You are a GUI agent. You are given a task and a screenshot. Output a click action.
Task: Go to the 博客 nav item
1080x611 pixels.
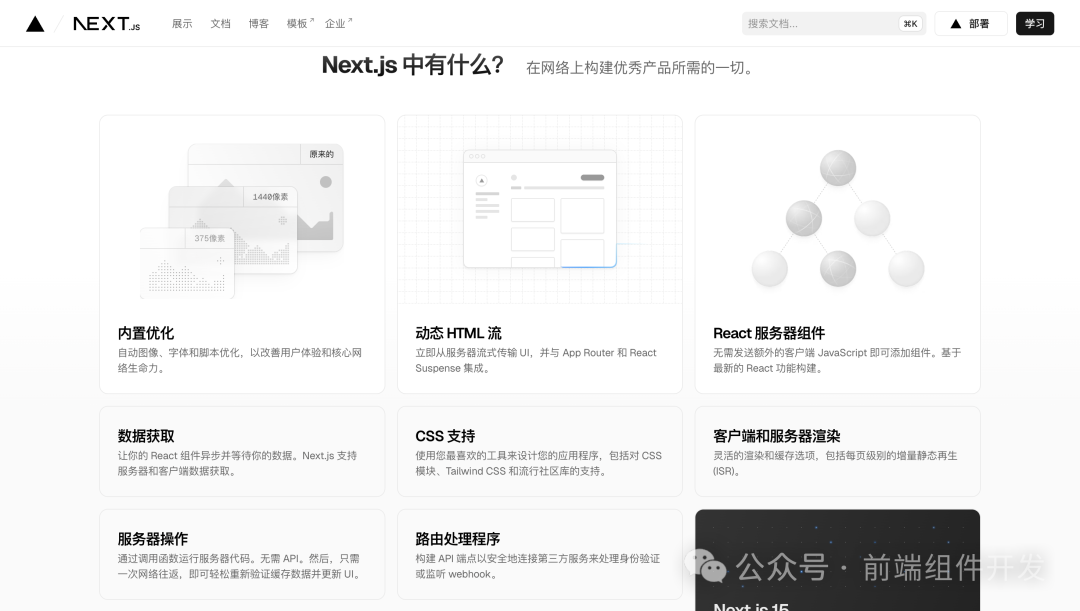click(259, 23)
